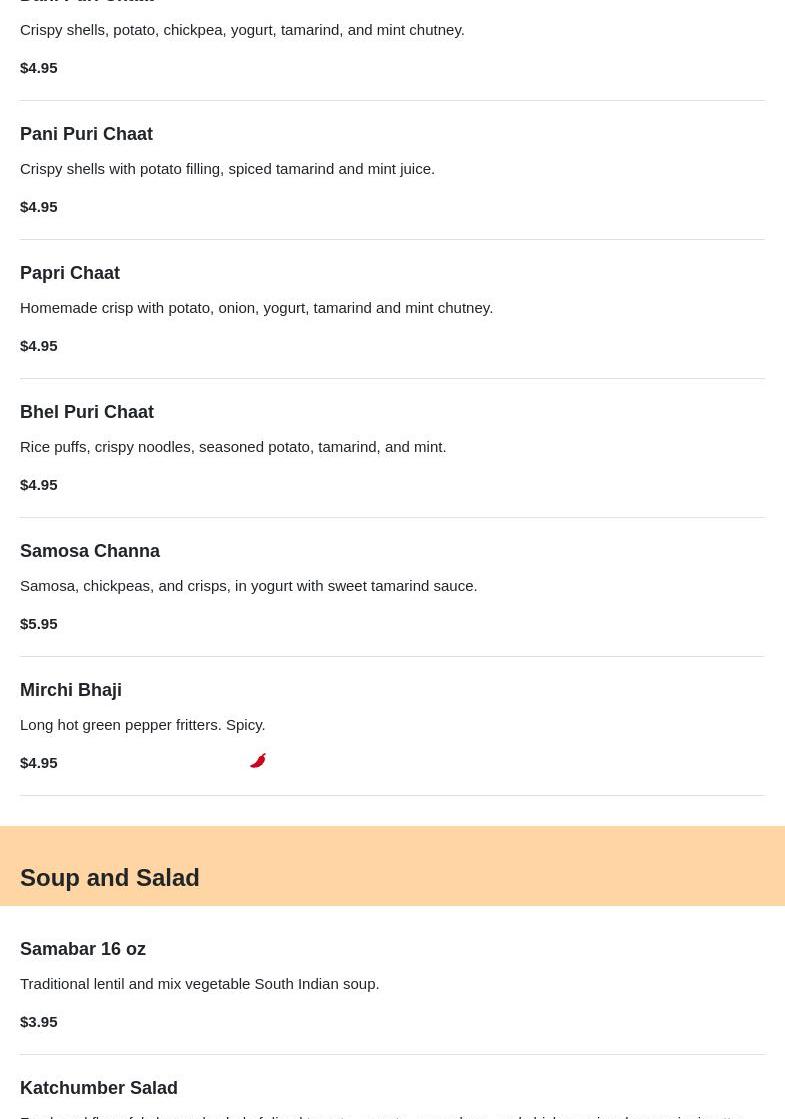Screen dimensions: 785x1119
Task: Click the $4.95 price under Pani Puri Chaat
Action: pyautogui.click(x=39, y=206)
